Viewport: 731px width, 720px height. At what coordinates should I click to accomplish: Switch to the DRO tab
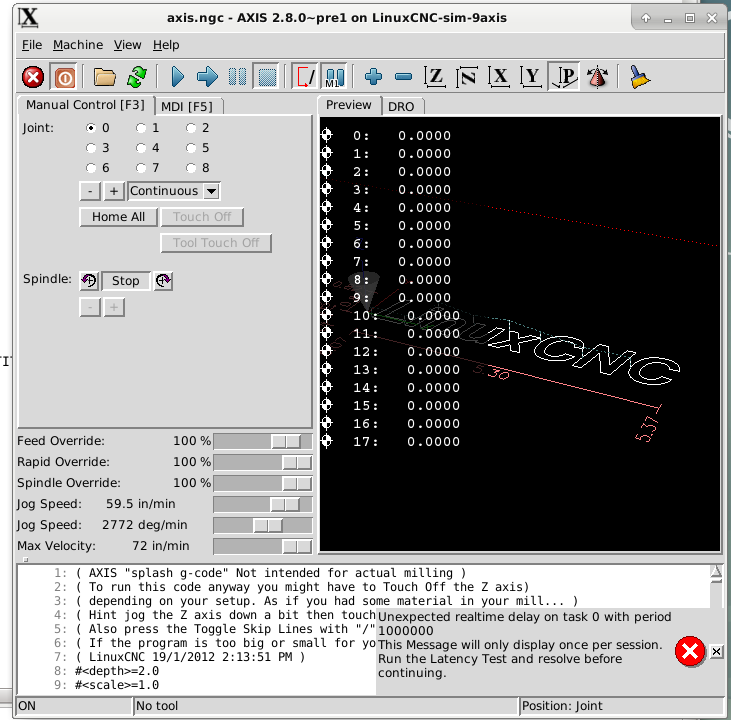401,107
